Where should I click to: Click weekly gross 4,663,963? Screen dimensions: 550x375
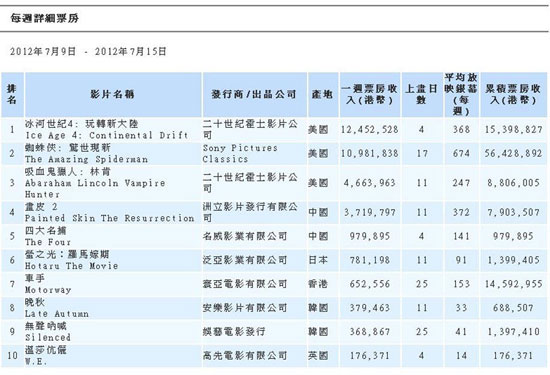(x=370, y=183)
